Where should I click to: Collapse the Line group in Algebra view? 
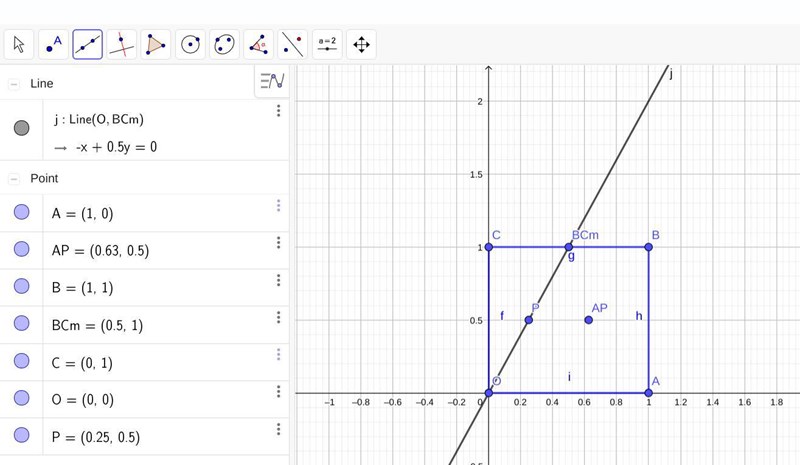[x=14, y=84]
